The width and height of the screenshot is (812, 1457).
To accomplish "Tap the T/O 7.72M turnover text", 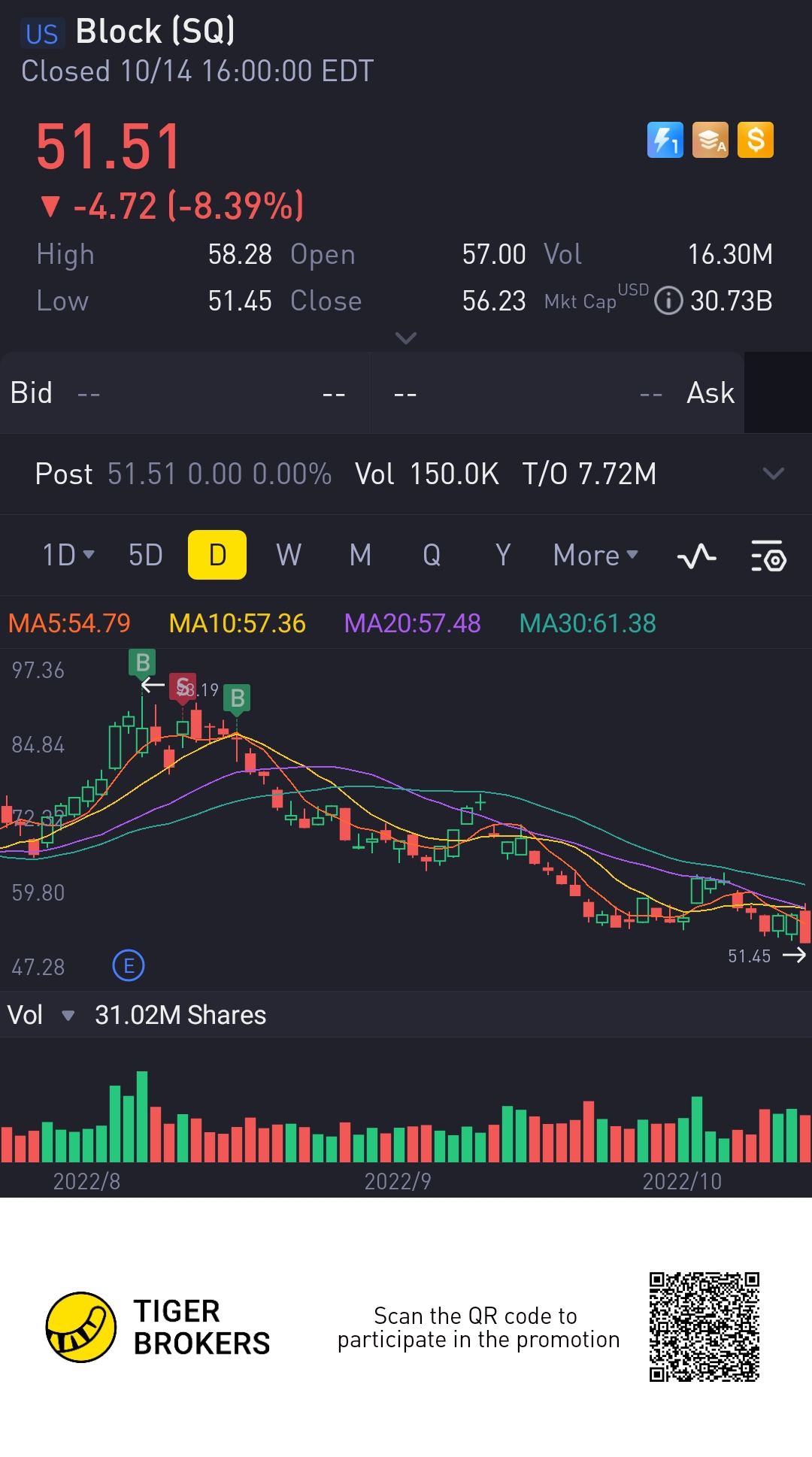I will click(589, 474).
